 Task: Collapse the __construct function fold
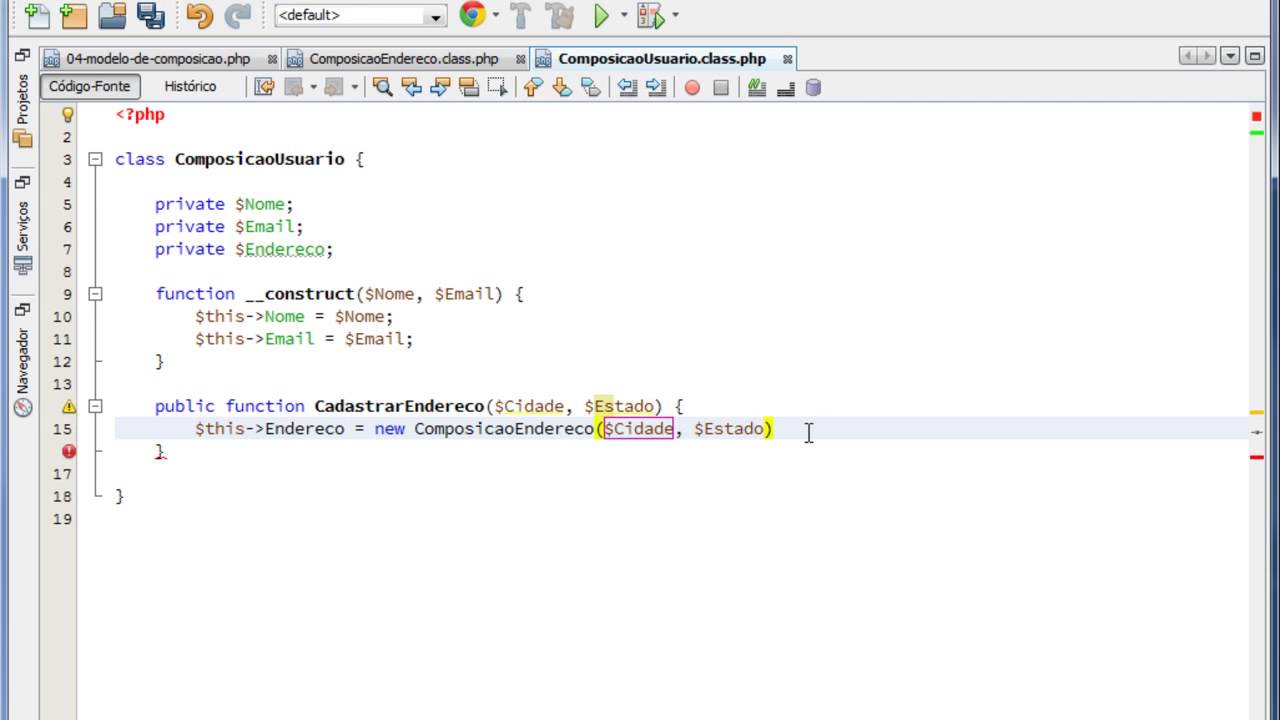click(95, 294)
